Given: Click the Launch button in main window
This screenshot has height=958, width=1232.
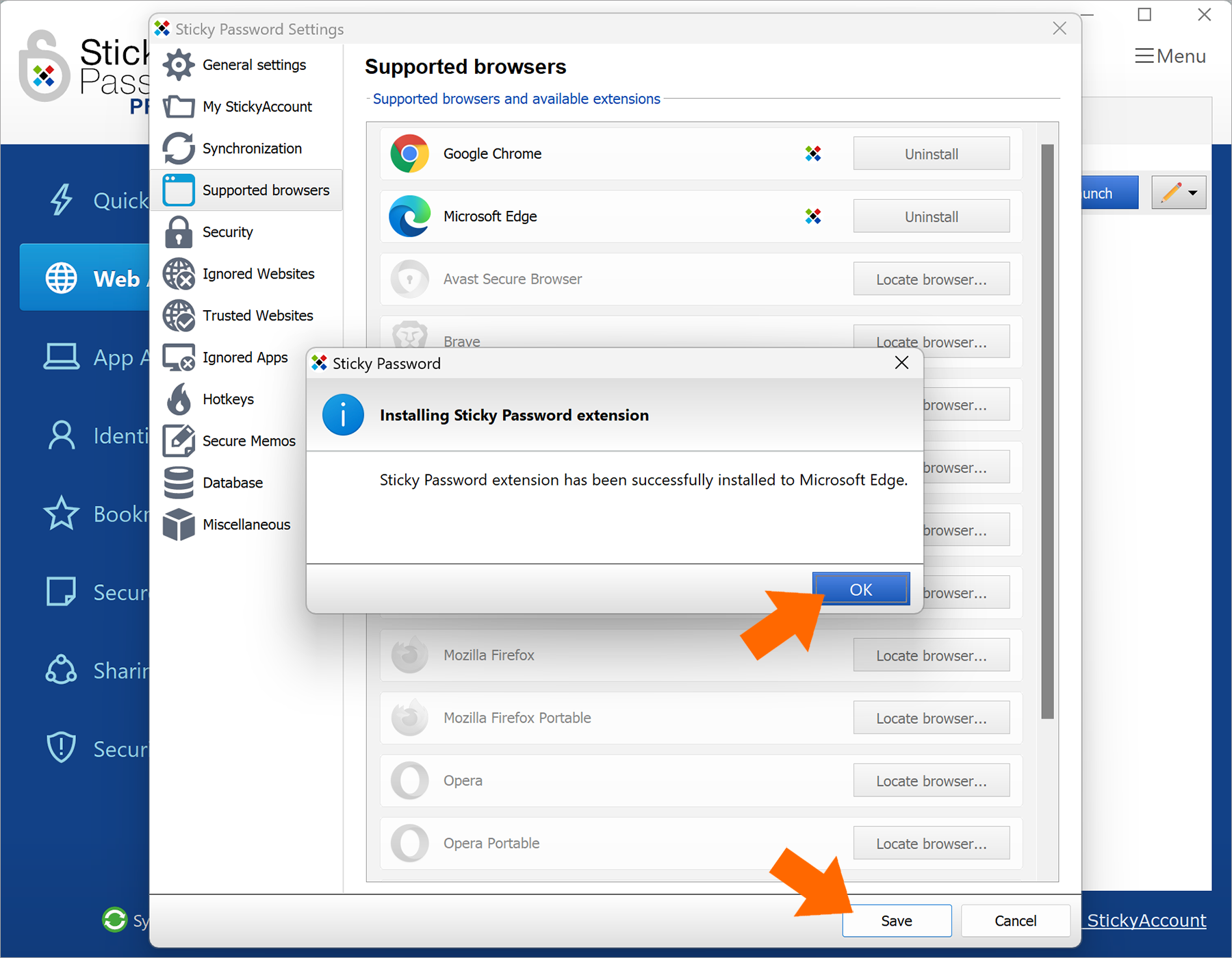Looking at the screenshot, I should click(x=1110, y=193).
